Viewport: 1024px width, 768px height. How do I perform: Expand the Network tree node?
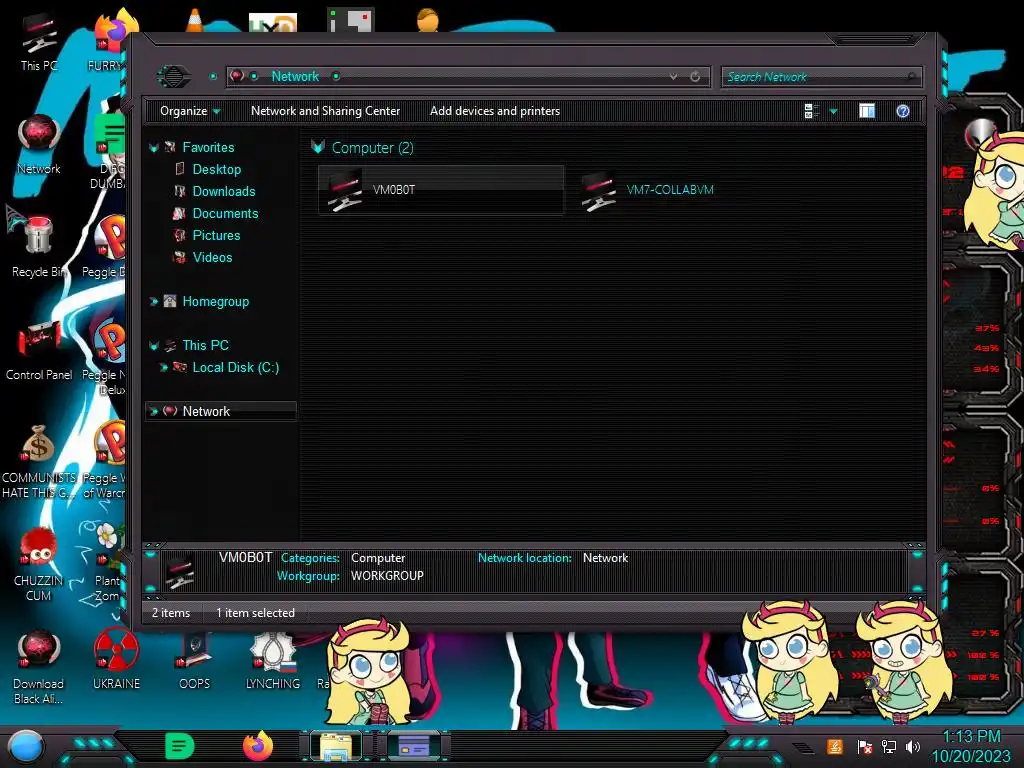154,411
